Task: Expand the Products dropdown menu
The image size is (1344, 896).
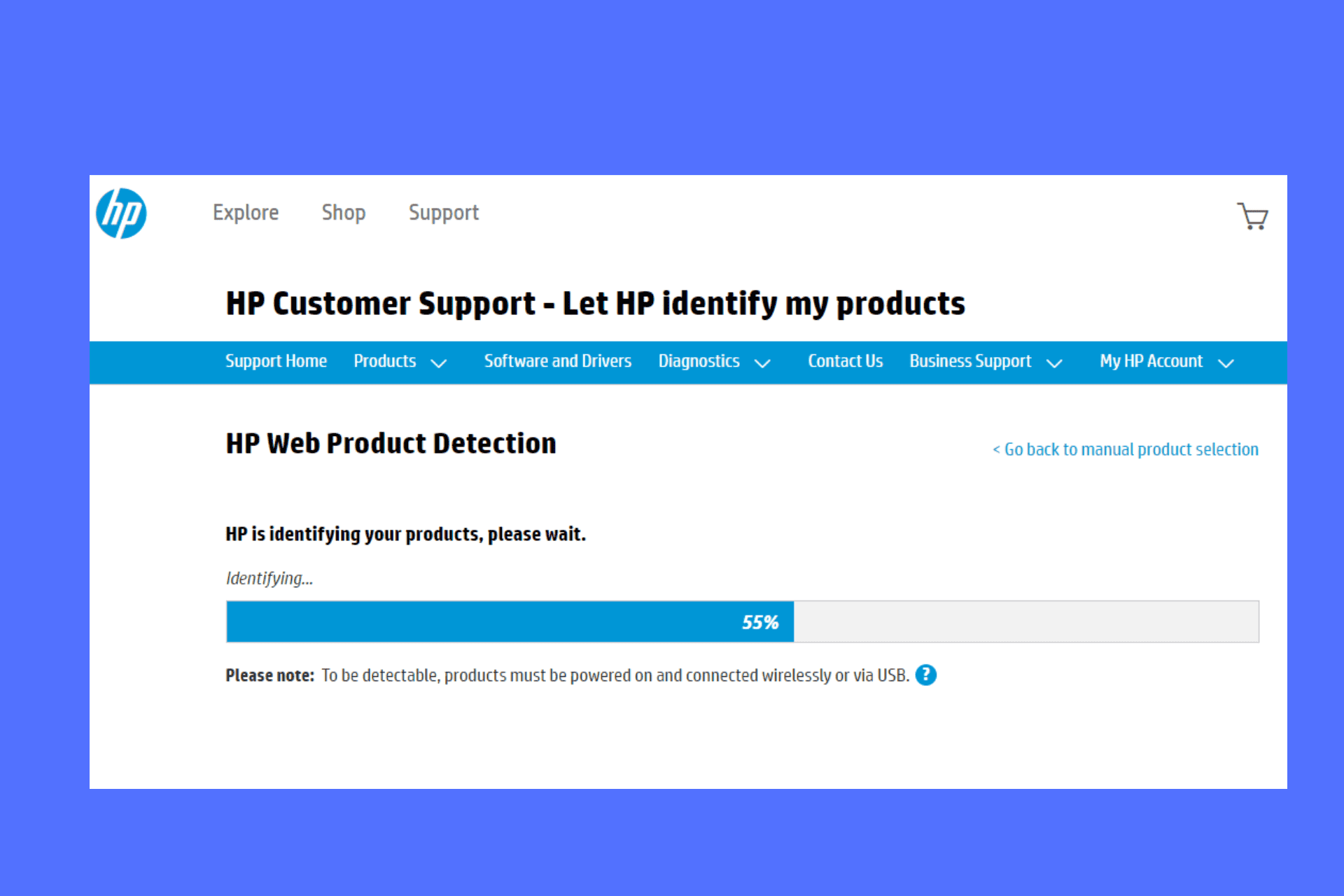Action: (398, 361)
